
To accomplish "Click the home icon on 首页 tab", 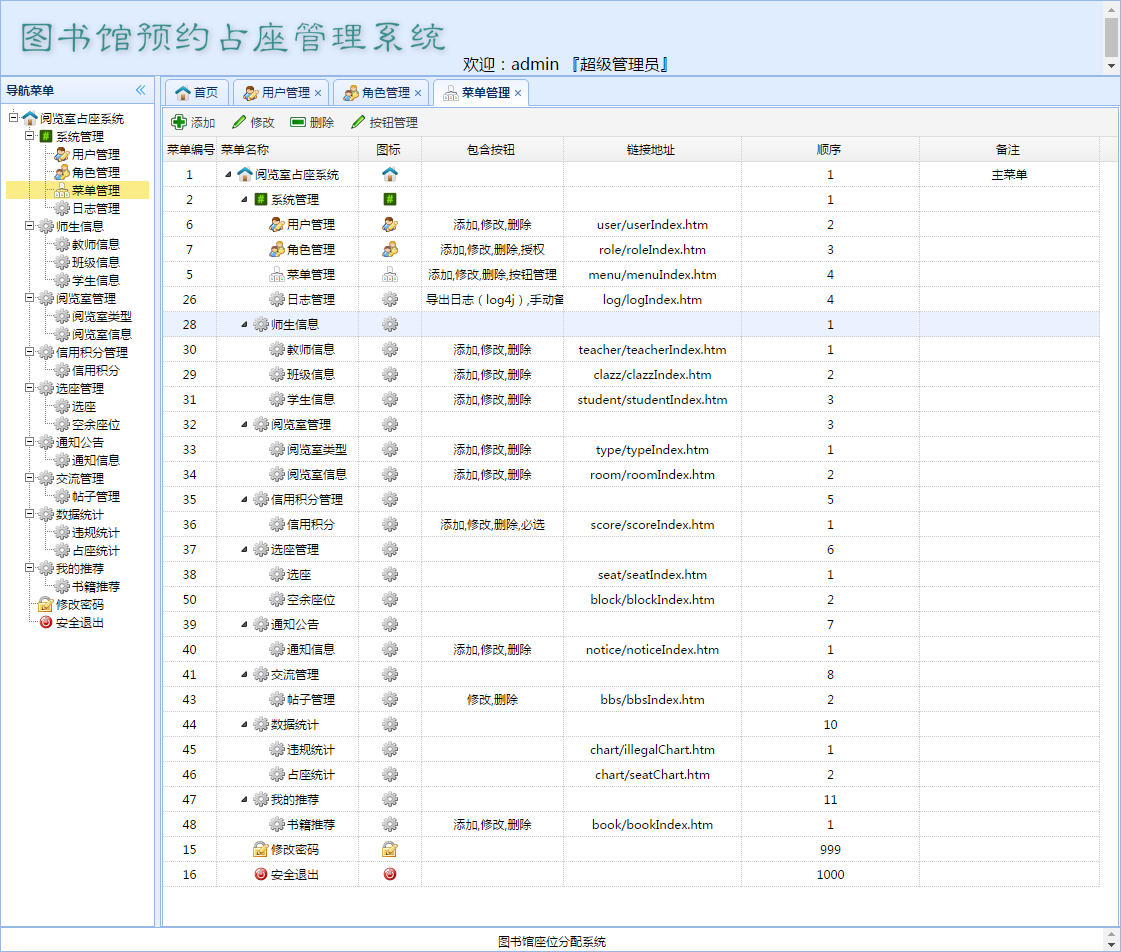I will coord(183,93).
